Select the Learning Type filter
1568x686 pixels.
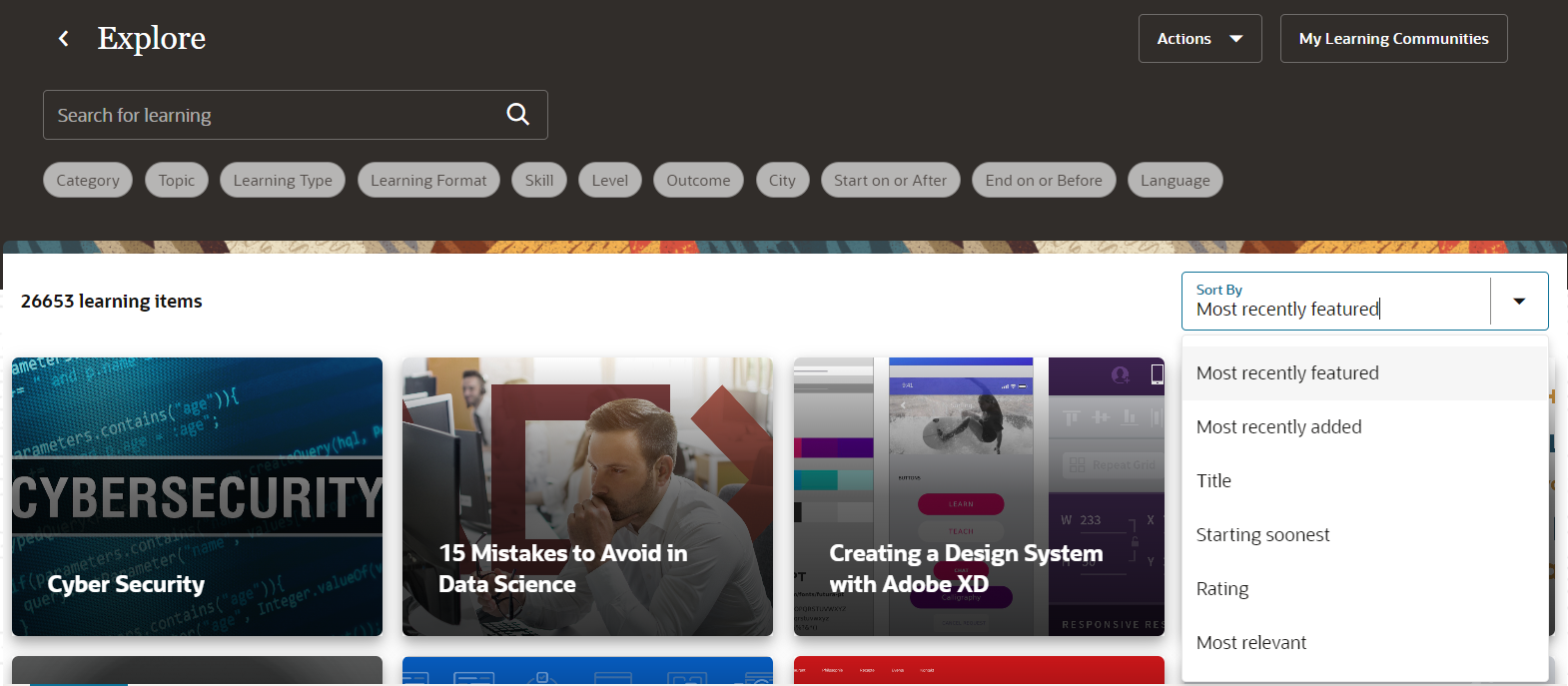[x=283, y=180]
